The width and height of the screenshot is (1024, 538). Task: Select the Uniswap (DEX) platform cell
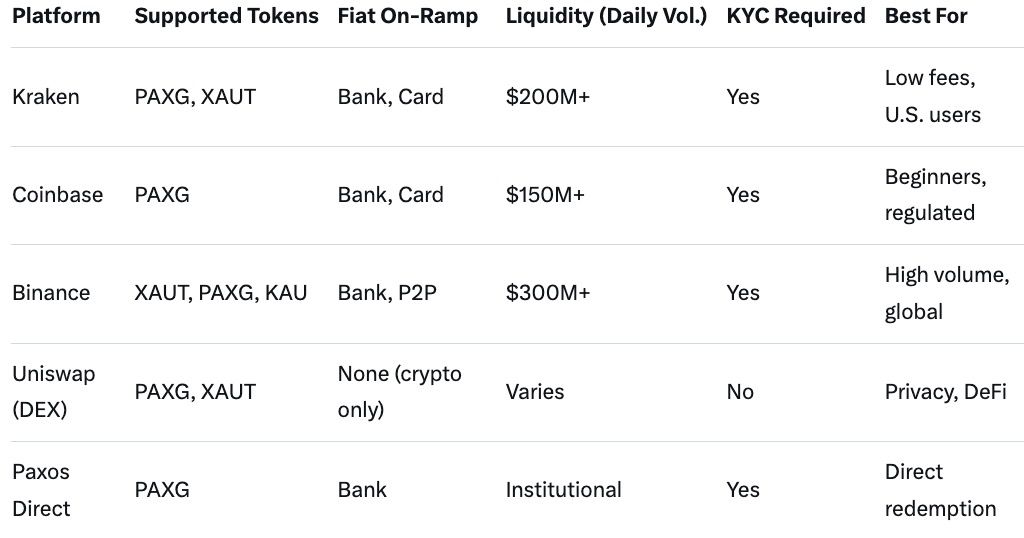54,391
